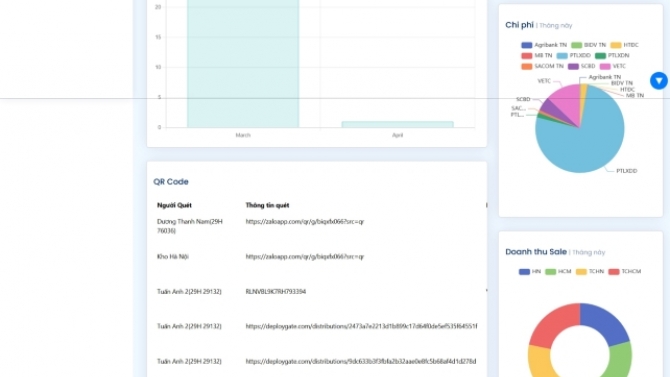Toggle Agribank TN legend entry in Chi phí
This screenshot has width=670, height=377.
click(x=544, y=45)
